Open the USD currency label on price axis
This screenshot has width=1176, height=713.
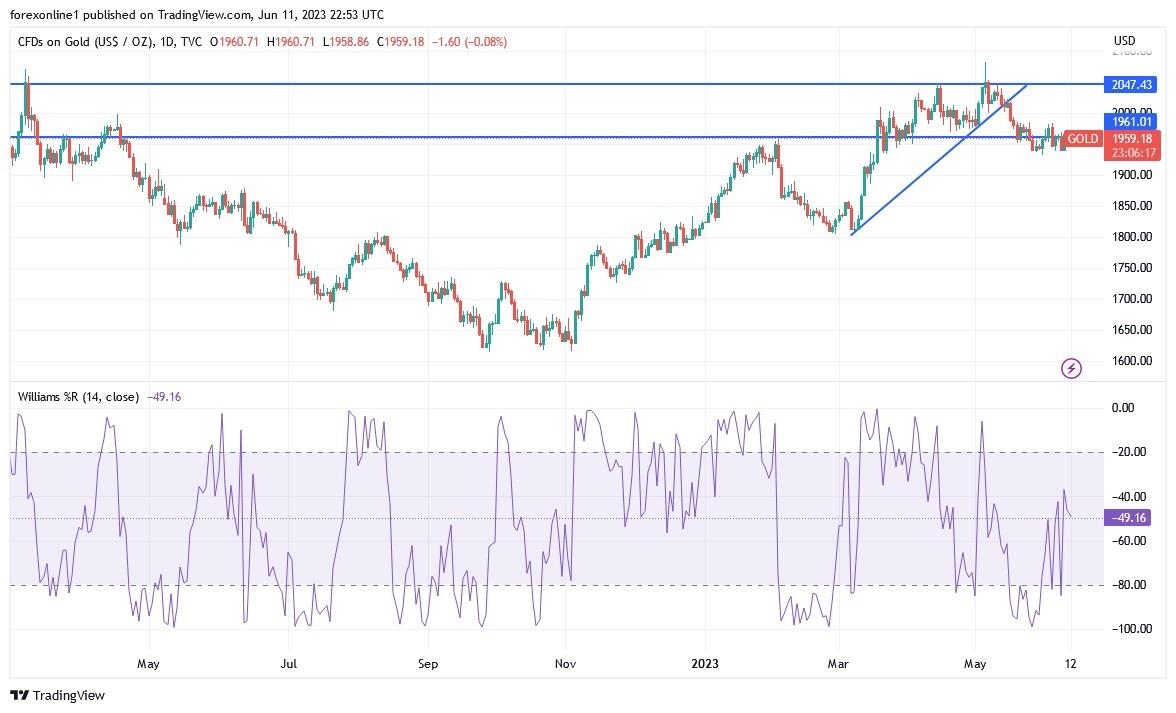(x=1125, y=39)
